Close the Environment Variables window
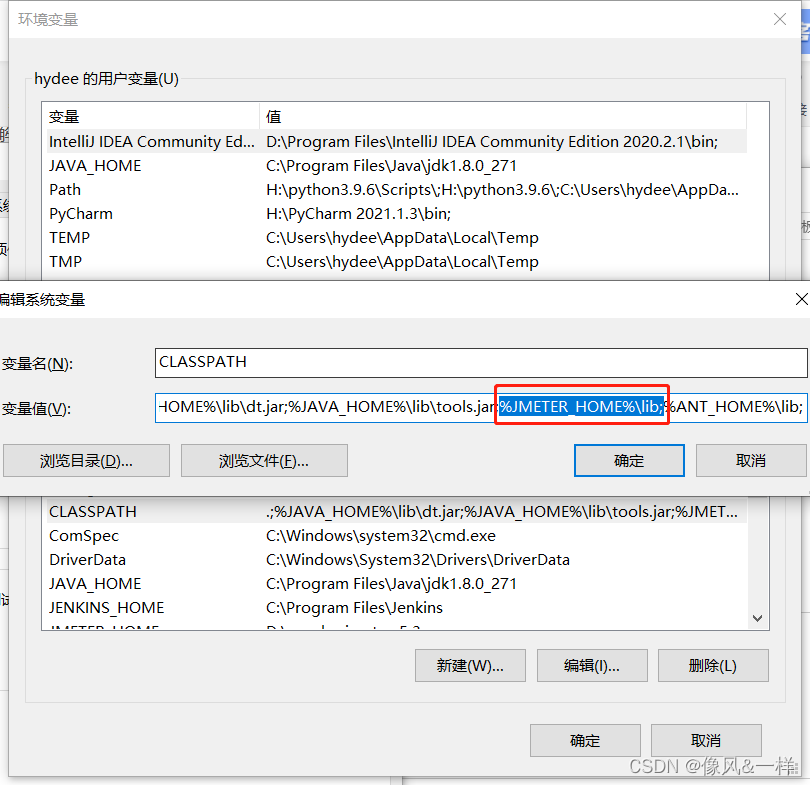810x785 pixels. (780, 20)
